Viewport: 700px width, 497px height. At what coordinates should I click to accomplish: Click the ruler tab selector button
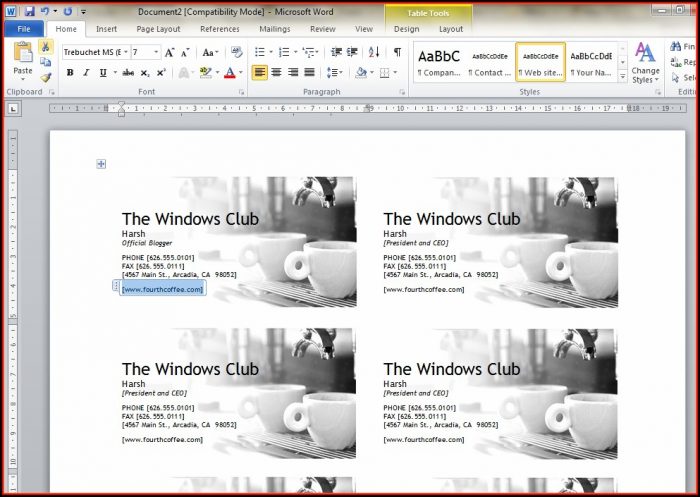click(13, 109)
